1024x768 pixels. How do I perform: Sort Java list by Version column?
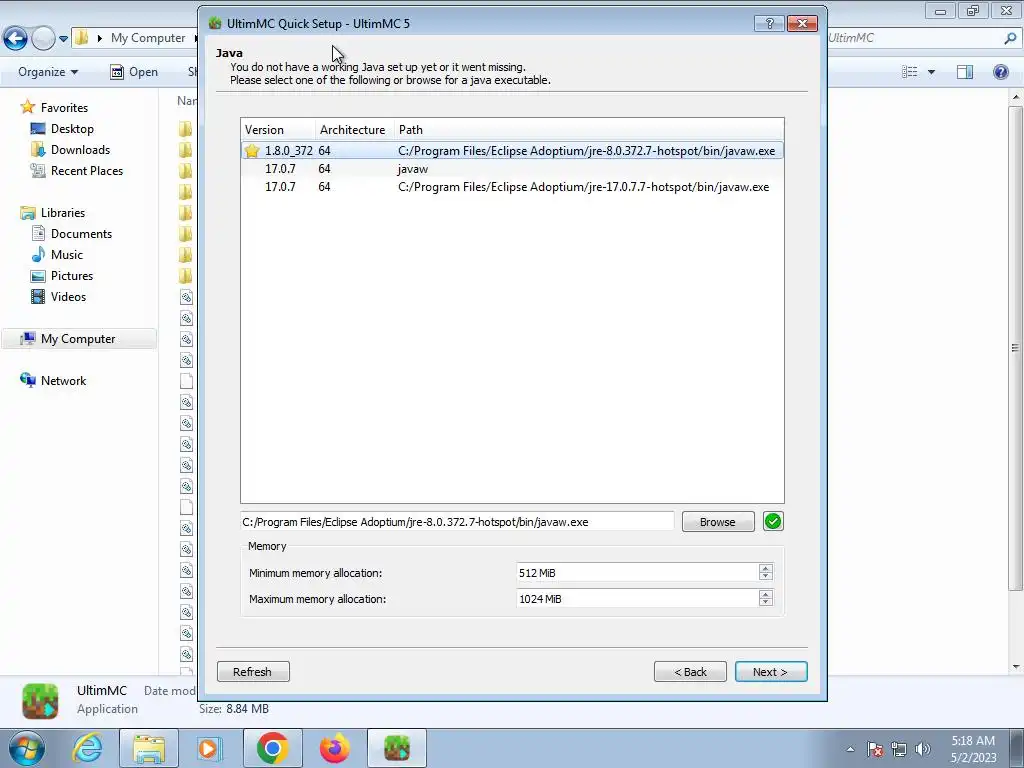click(x=278, y=130)
